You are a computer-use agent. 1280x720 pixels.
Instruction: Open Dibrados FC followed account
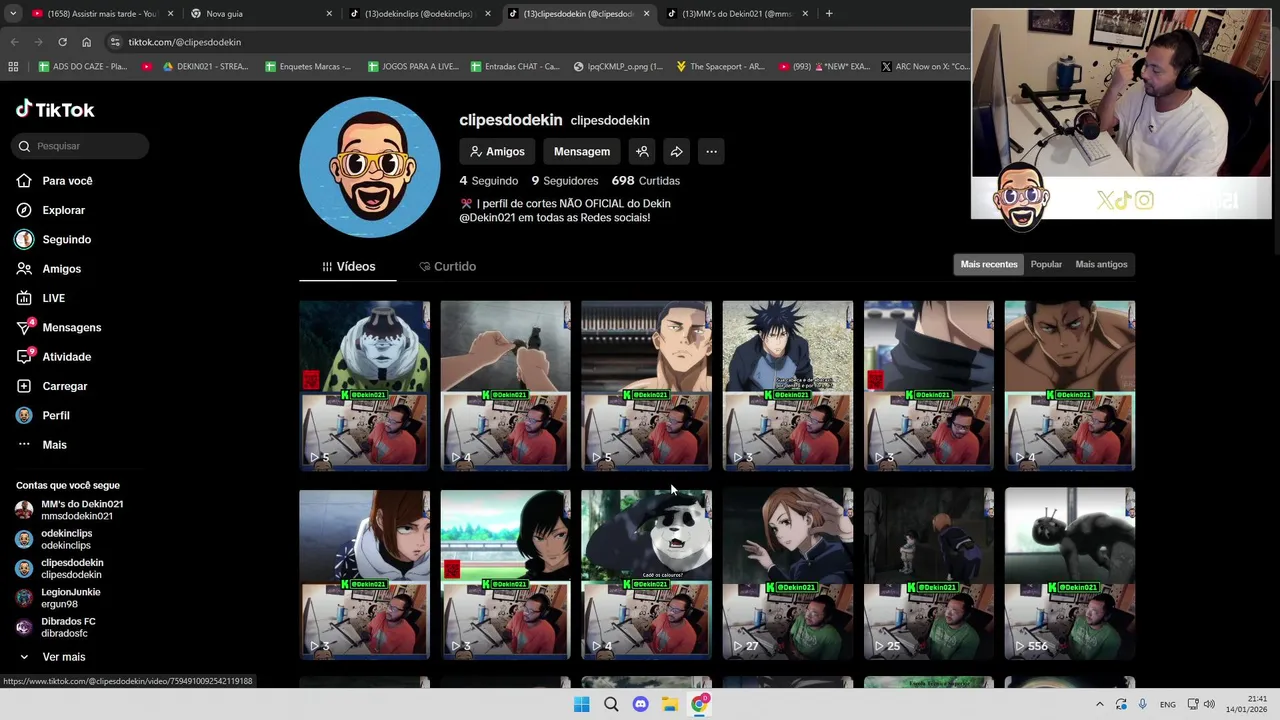click(x=56, y=627)
